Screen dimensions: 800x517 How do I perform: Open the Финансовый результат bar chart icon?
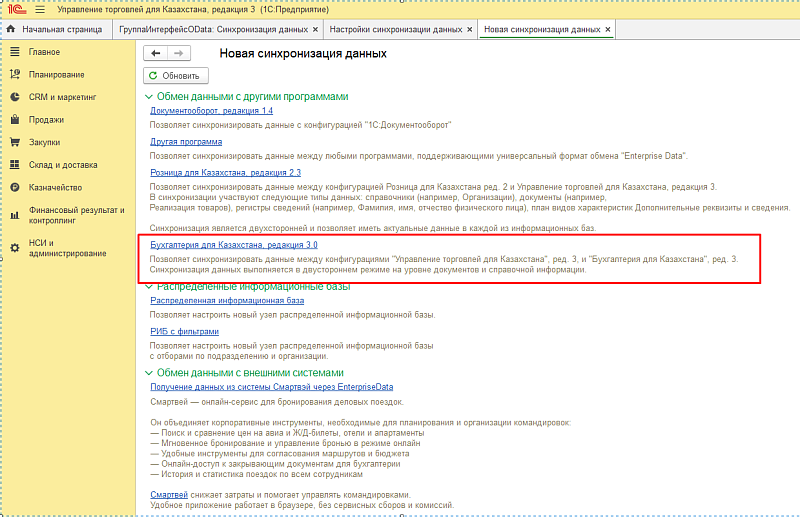[15, 216]
